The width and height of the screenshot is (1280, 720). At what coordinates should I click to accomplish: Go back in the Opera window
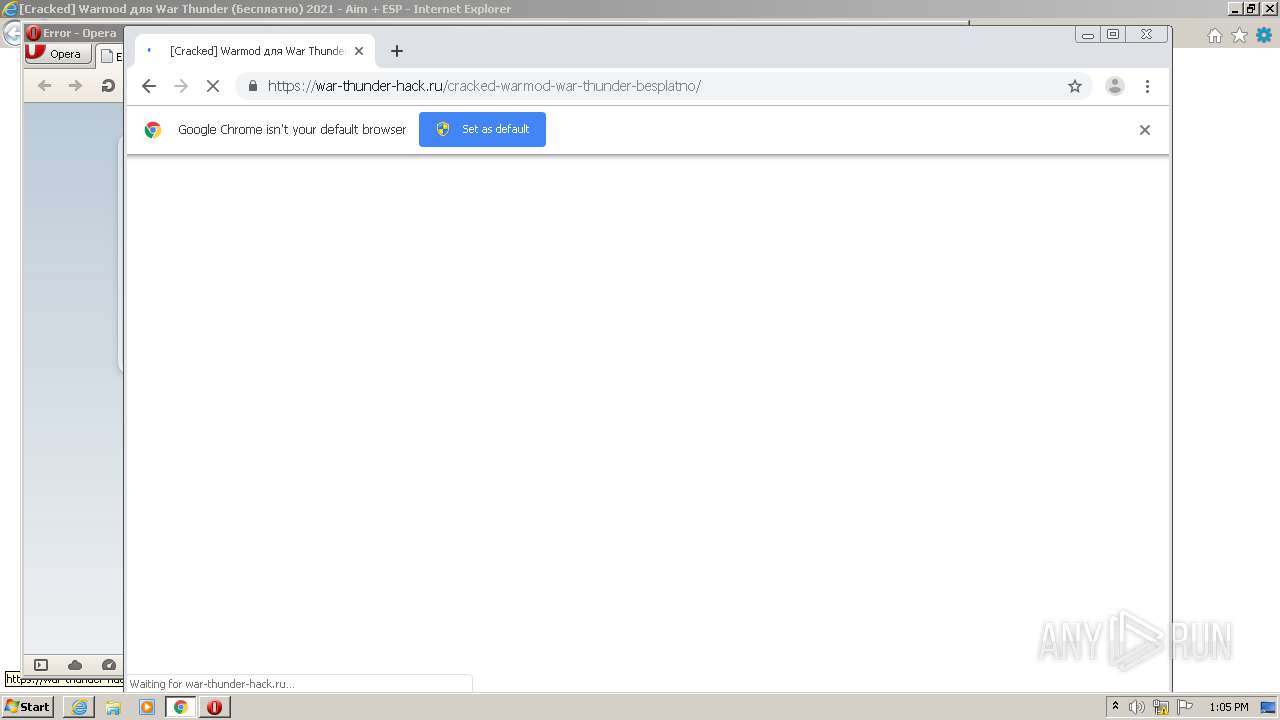pyautogui.click(x=44, y=86)
